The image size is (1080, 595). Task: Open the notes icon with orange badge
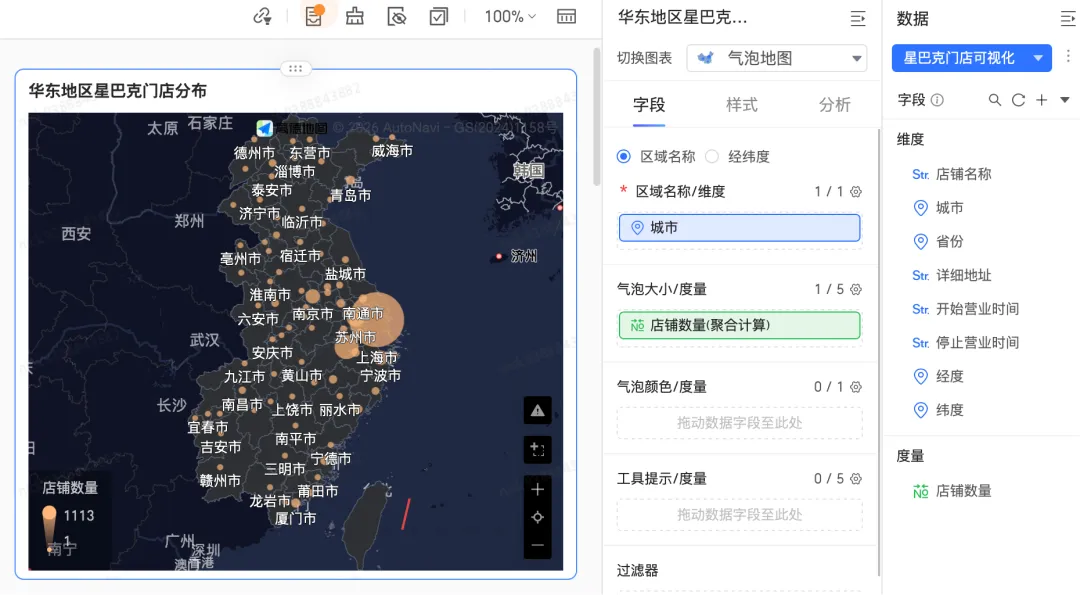pyautogui.click(x=314, y=16)
